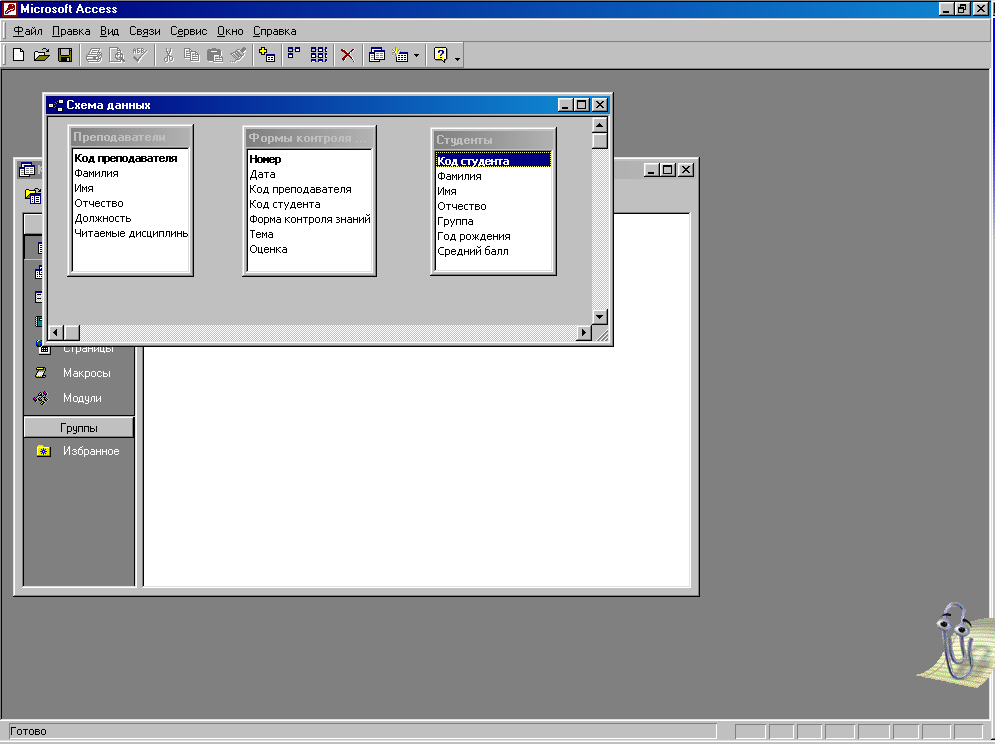Click the red X Clear Layout icon

(x=347, y=55)
